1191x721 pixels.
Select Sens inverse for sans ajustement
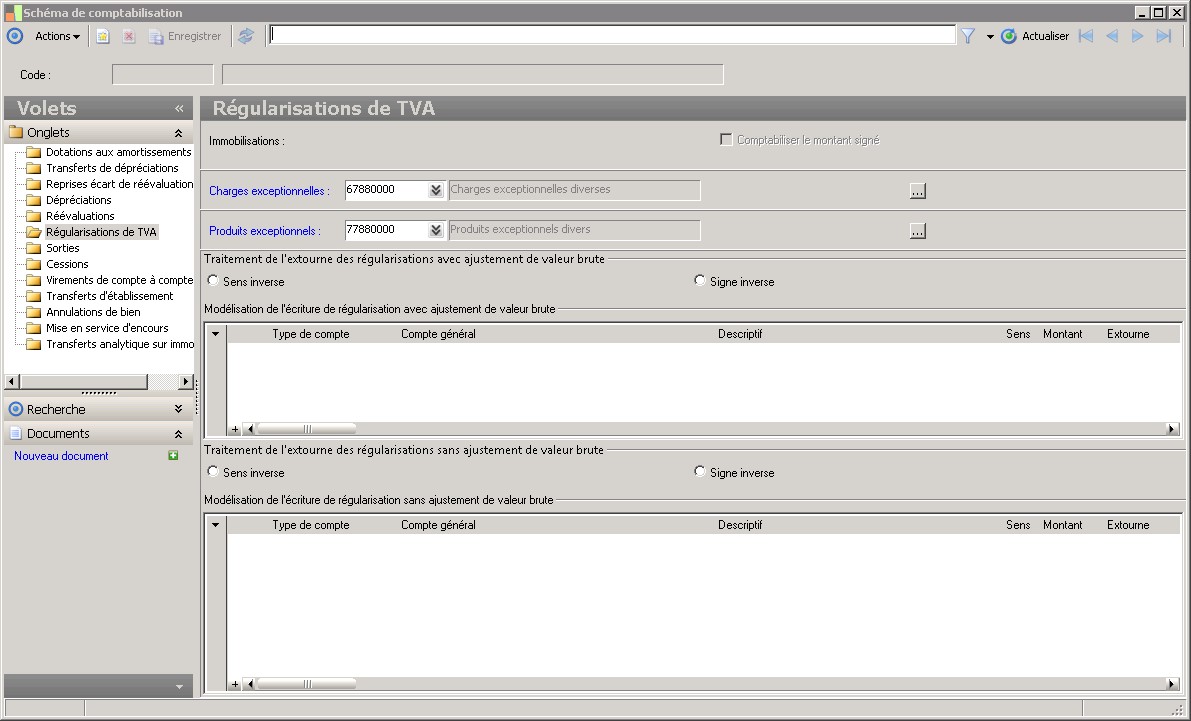(x=213, y=471)
